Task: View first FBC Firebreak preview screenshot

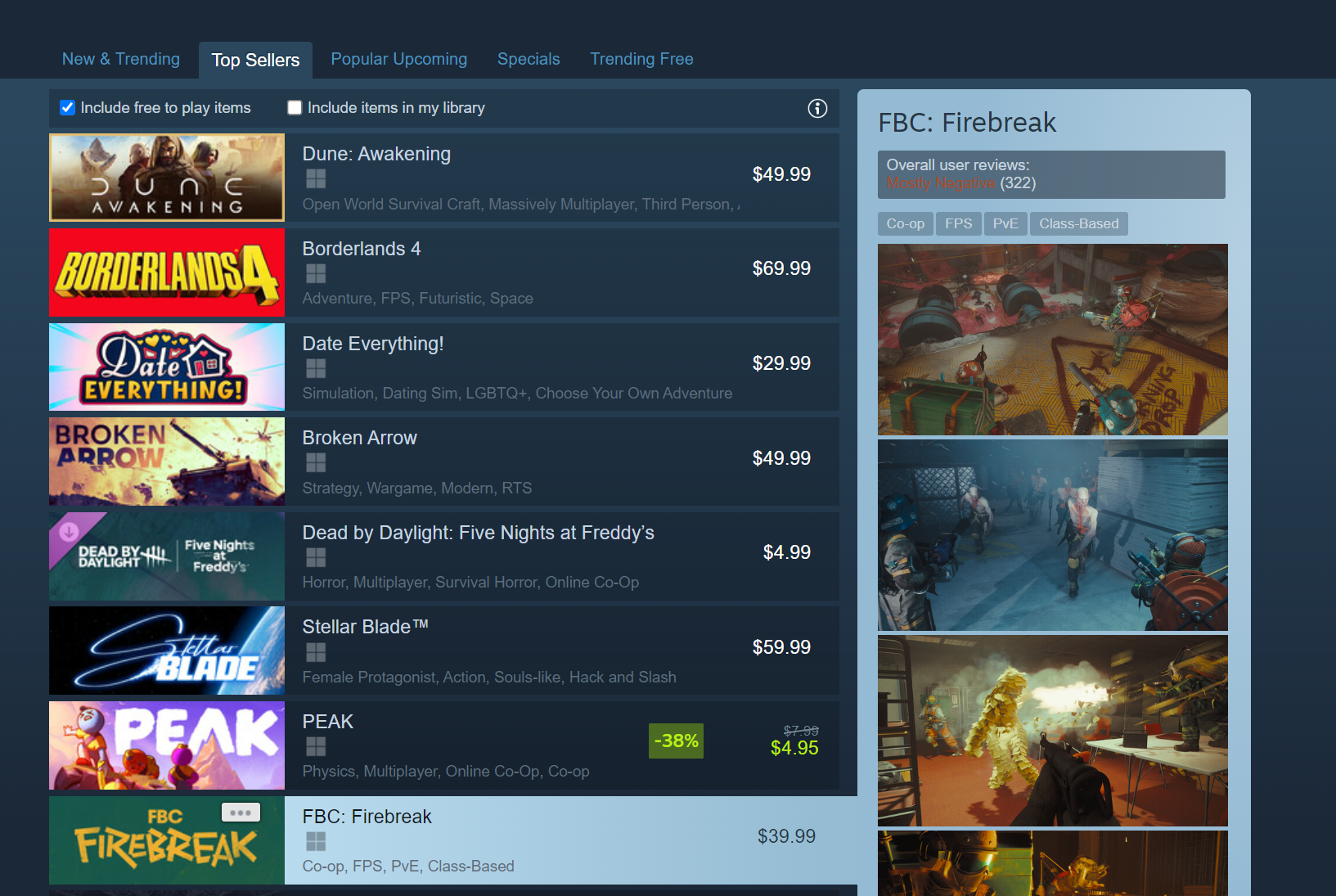Action: pyautogui.click(x=1053, y=340)
